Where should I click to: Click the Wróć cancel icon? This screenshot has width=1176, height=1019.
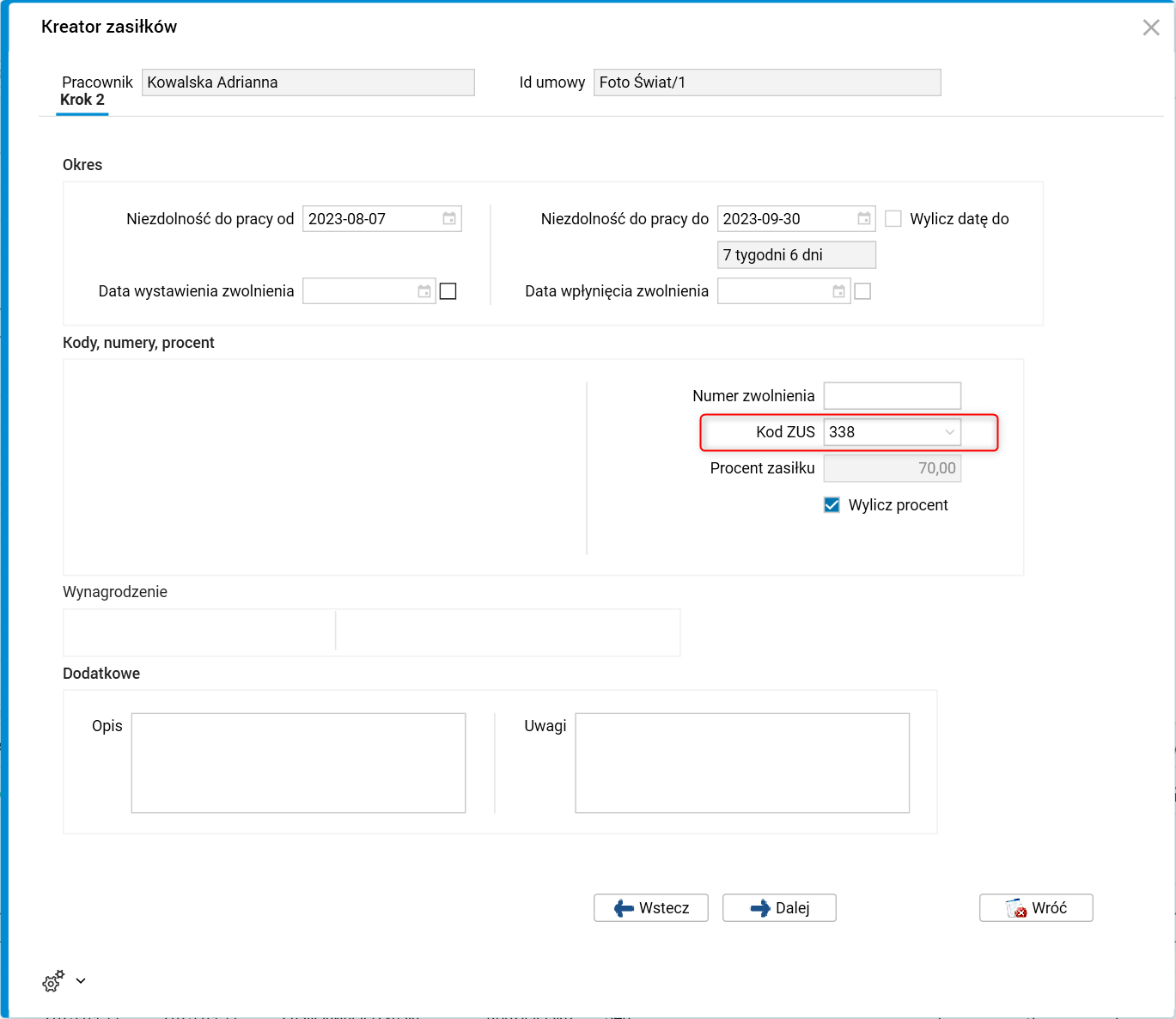click(1016, 908)
